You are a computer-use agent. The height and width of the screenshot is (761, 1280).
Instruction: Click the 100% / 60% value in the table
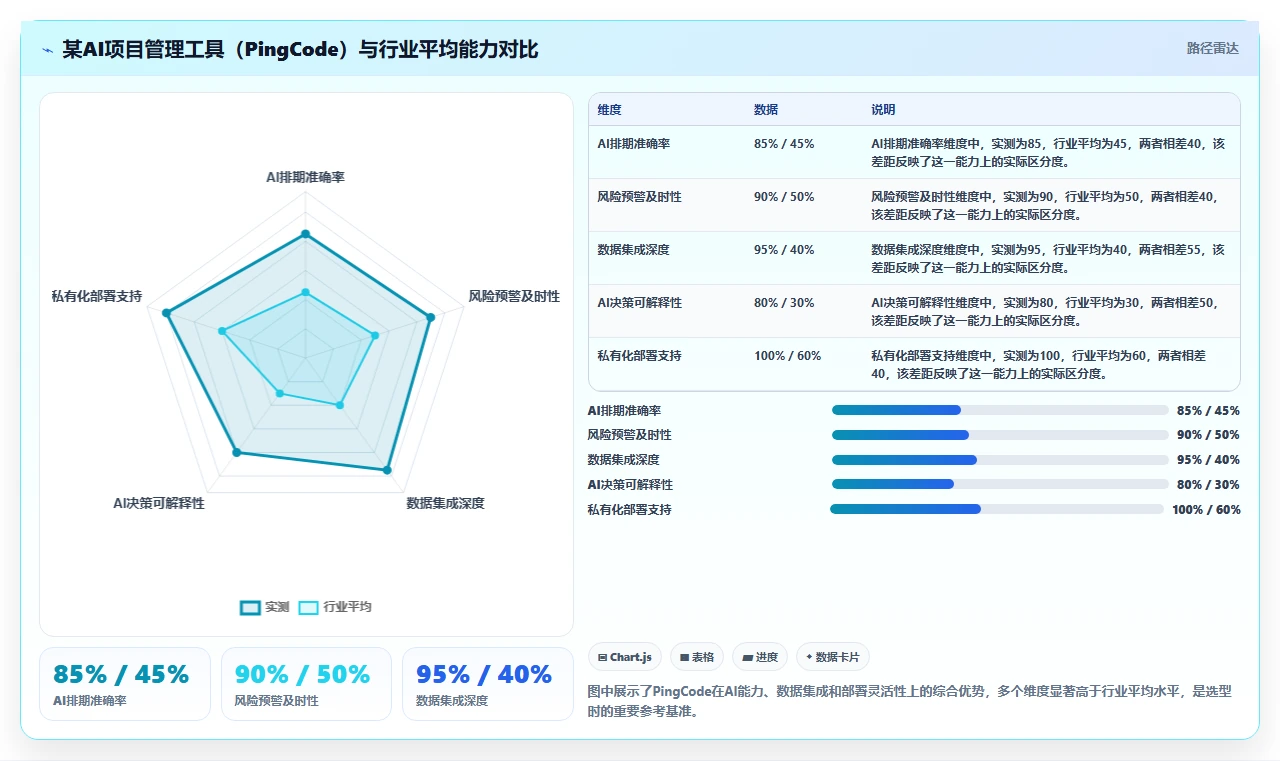[x=788, y=355]
